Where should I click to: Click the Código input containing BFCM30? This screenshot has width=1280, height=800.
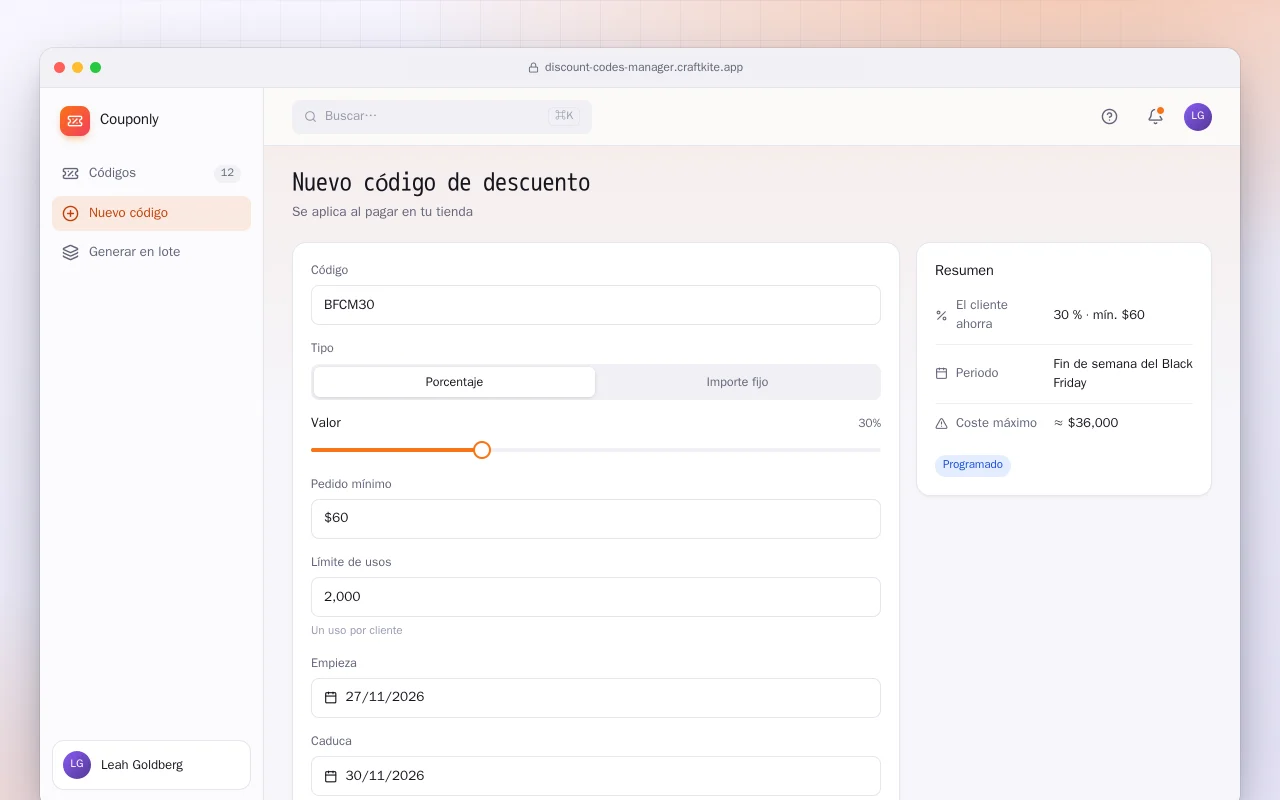596,305
